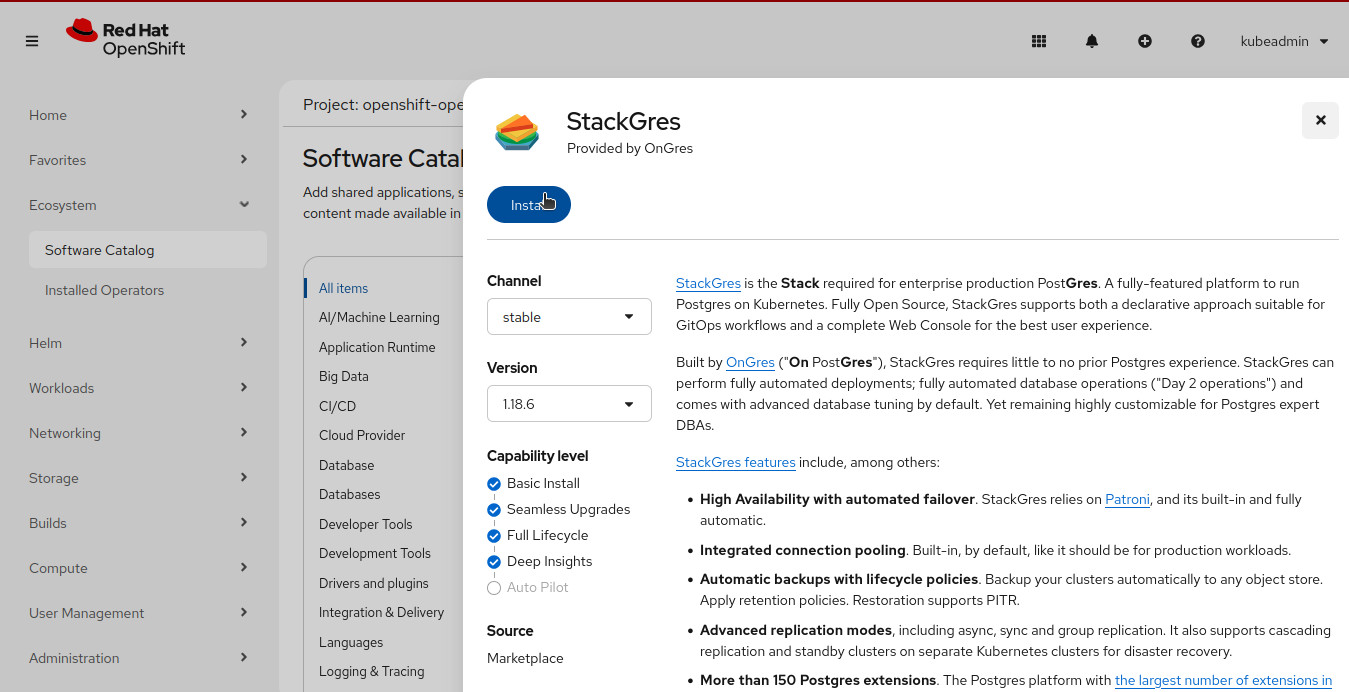Click the Deep Insights check icon
The width and height of the screenshot is (1349, 692).
coord(494,562)
